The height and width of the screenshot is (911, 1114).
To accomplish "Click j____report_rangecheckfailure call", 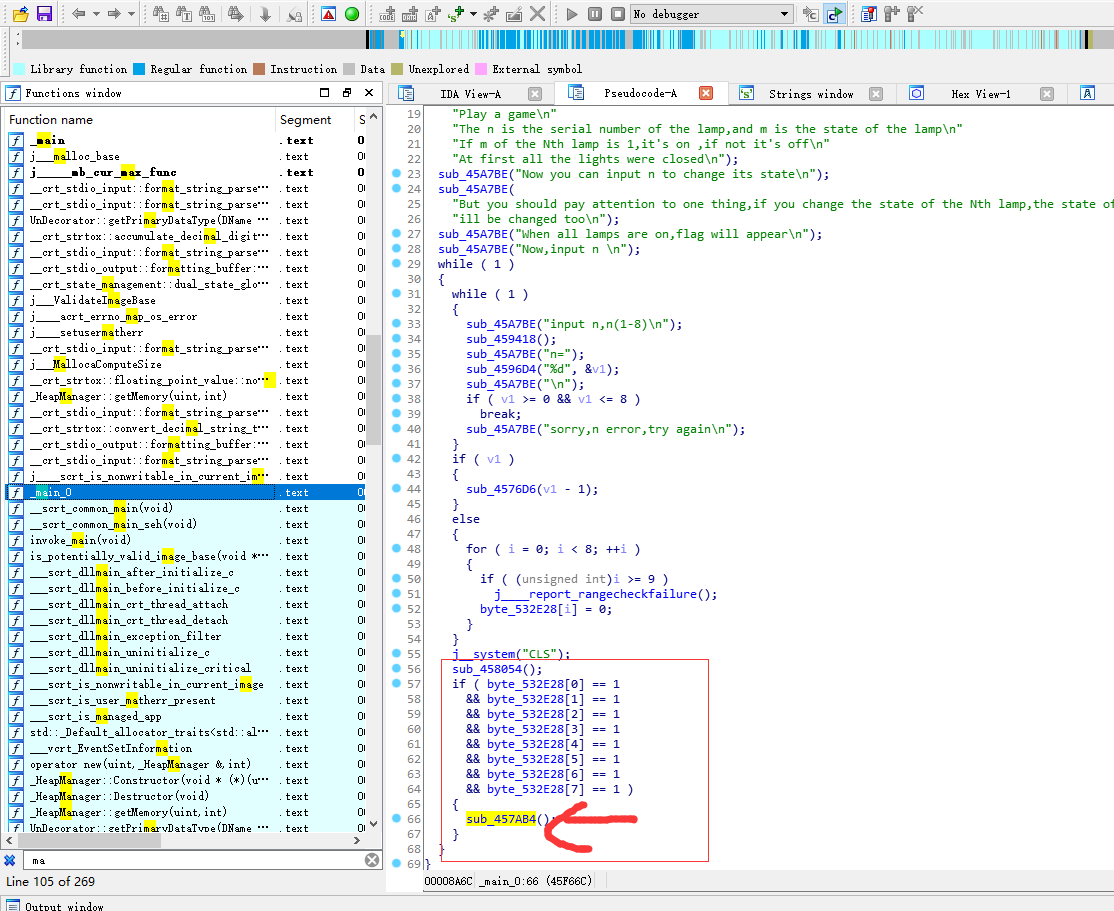I will [x=595, y=594].
